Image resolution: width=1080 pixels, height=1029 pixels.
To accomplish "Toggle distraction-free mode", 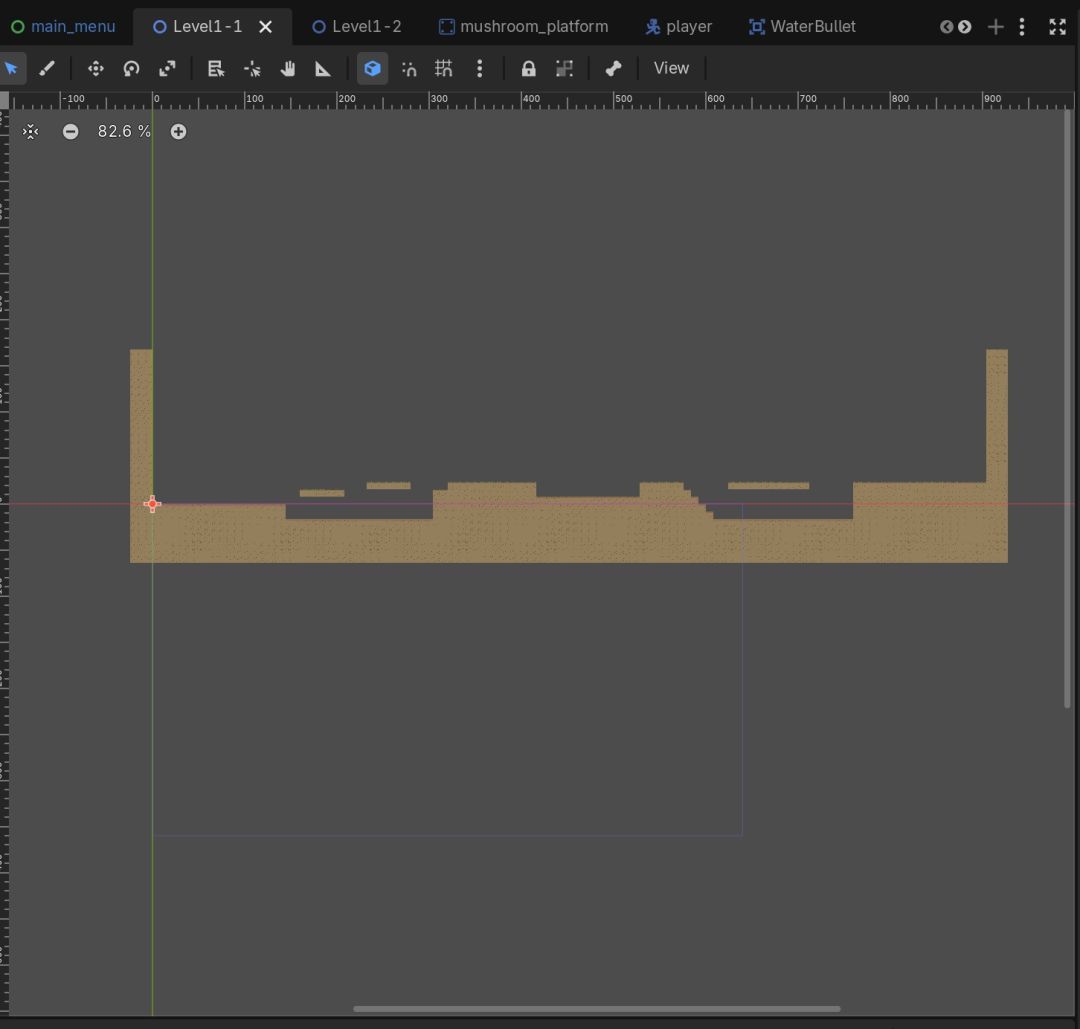I will (x=1058, y=27).
